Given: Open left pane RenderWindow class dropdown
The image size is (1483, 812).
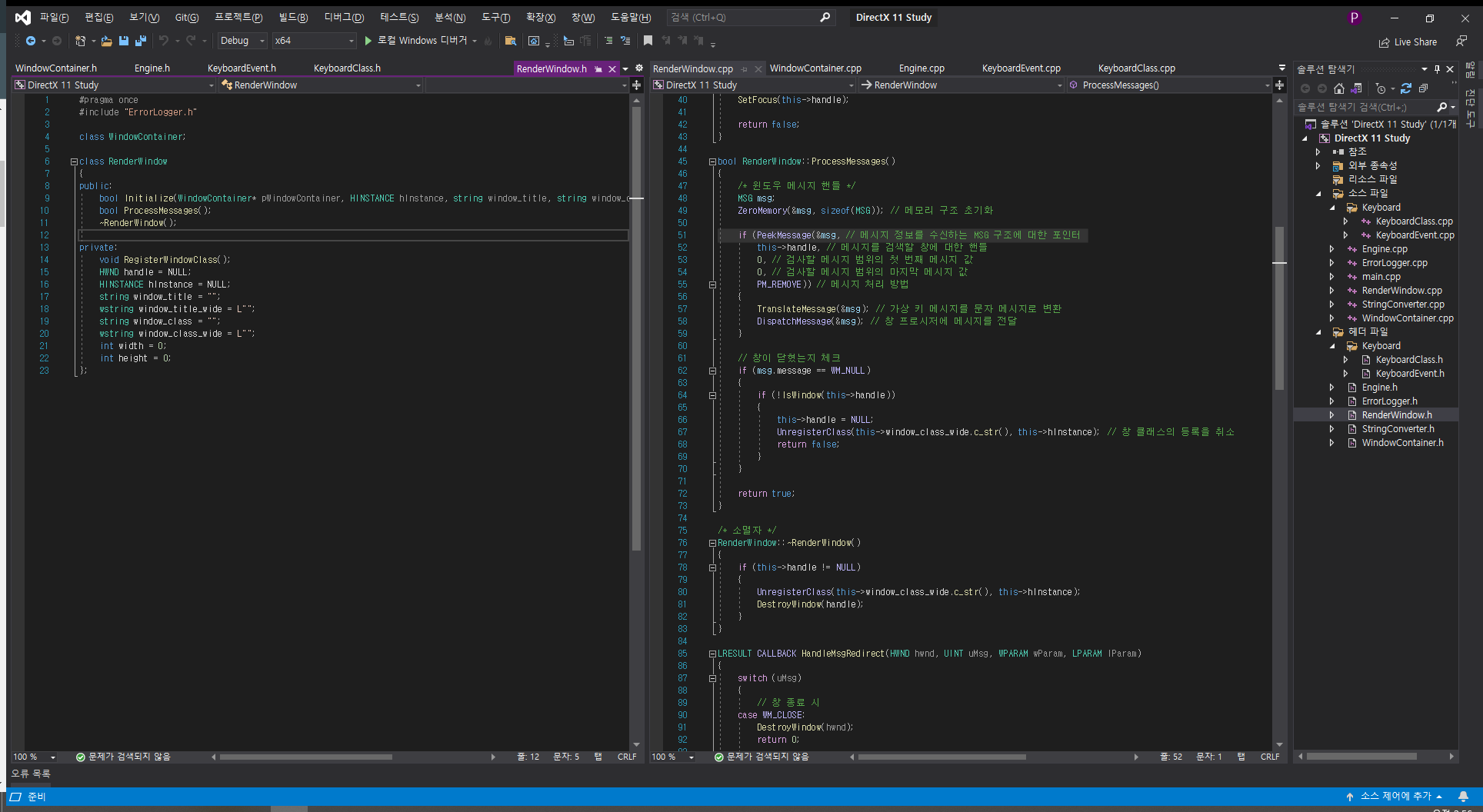Looking at the screenshot, I should coord(321,85).
